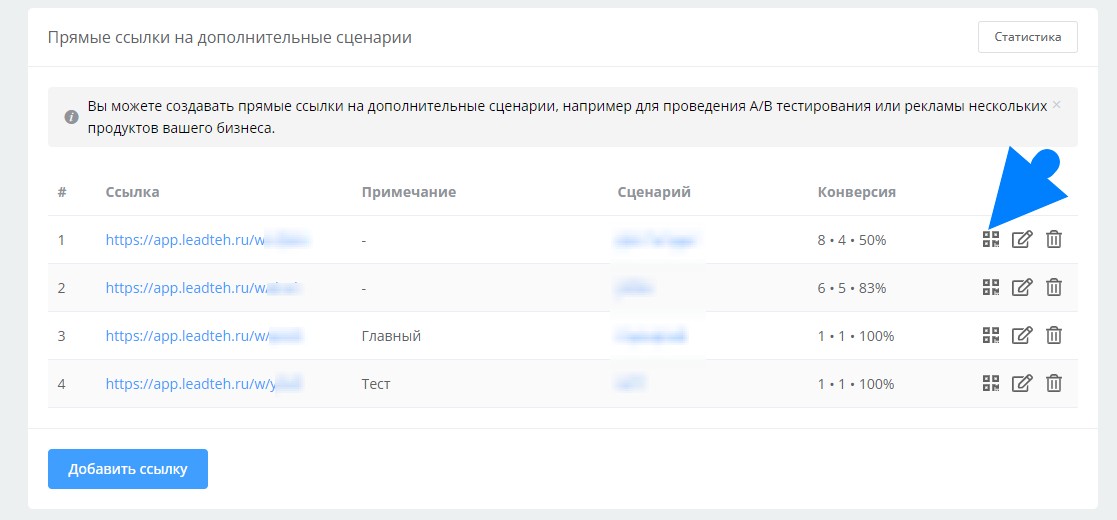Delete the link in row 1
The width and height of the screenshot is (1117, 520).
coord(1053,239)
